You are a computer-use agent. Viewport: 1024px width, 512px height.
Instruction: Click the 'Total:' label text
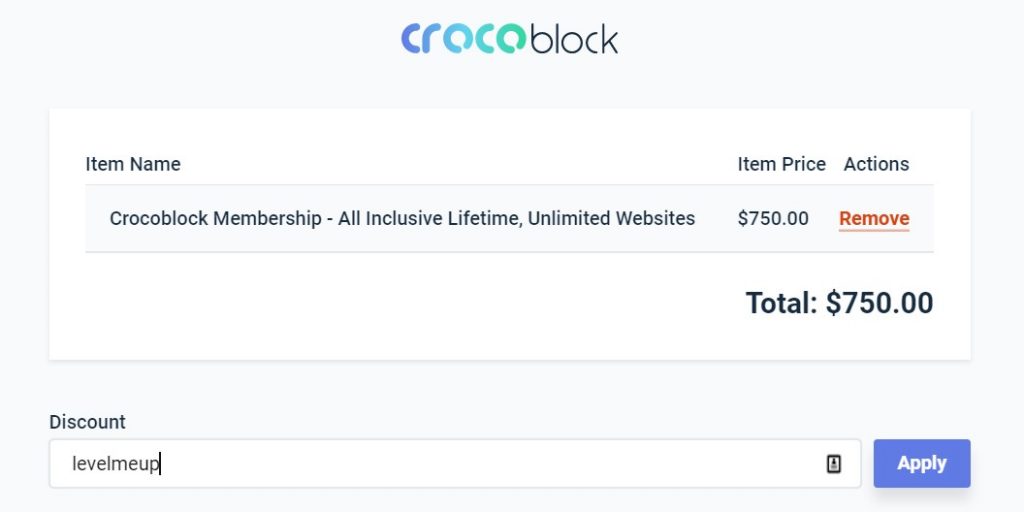(x=782, y=303)
